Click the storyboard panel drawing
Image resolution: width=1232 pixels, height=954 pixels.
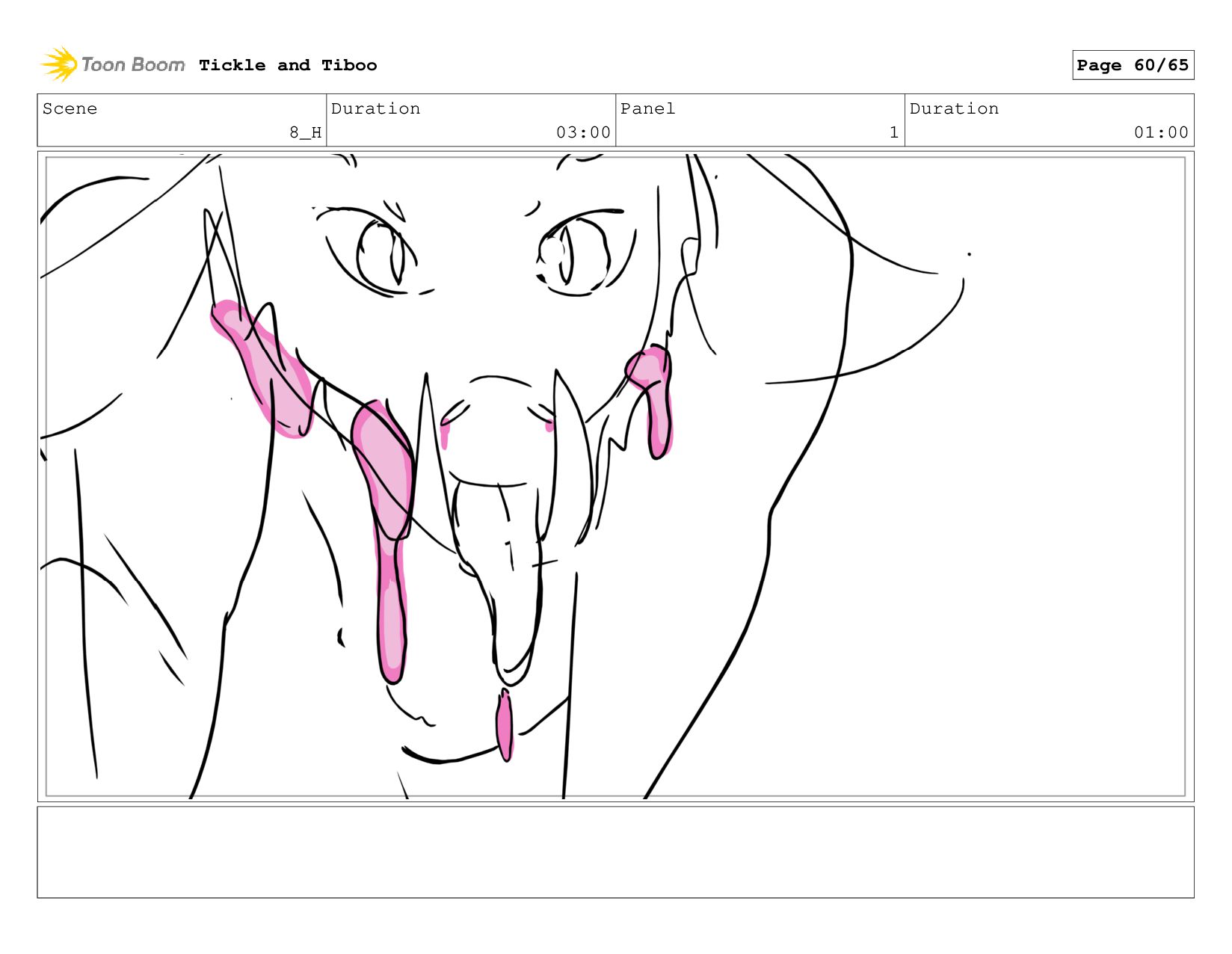(615, 476)
